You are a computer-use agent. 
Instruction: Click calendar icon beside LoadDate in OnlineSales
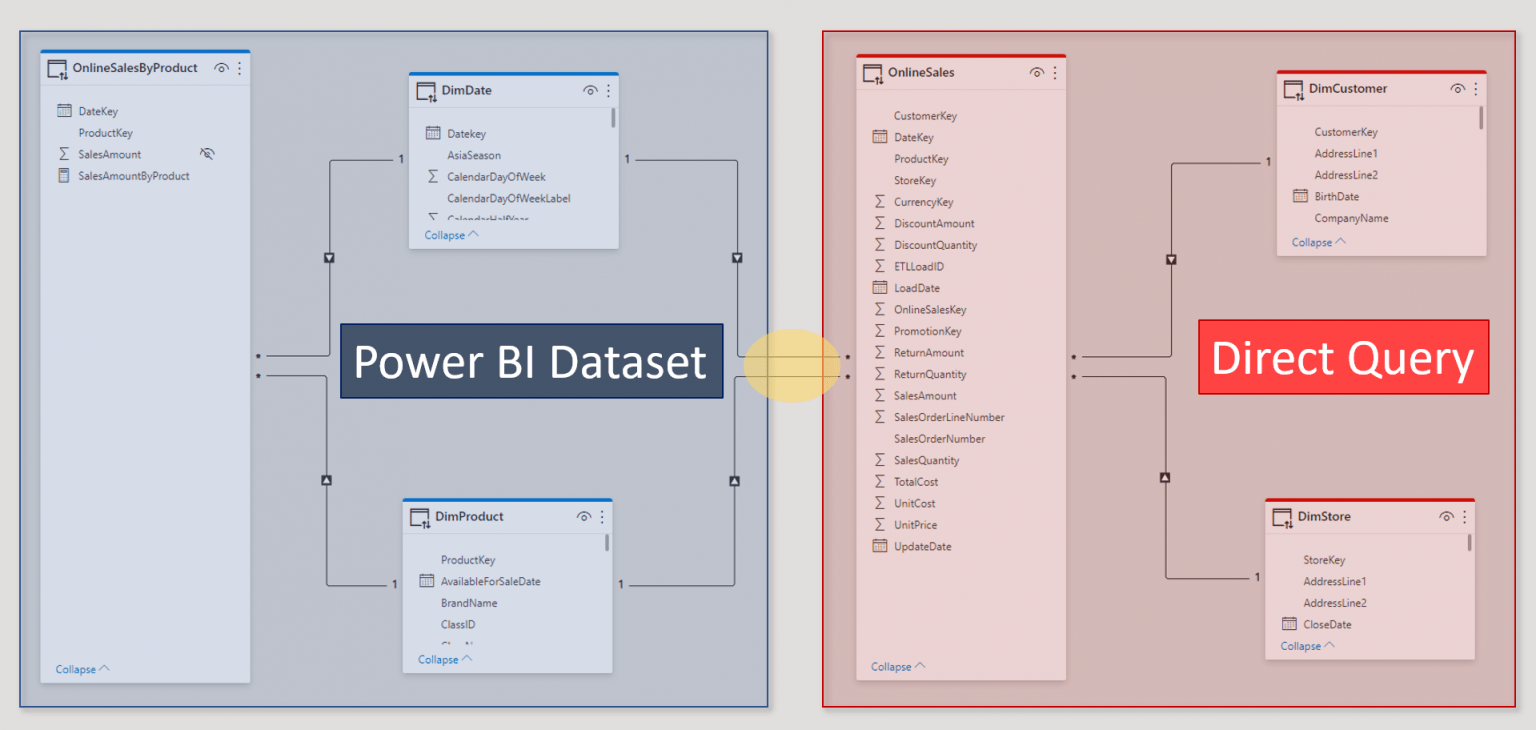[x=880, y=288]
